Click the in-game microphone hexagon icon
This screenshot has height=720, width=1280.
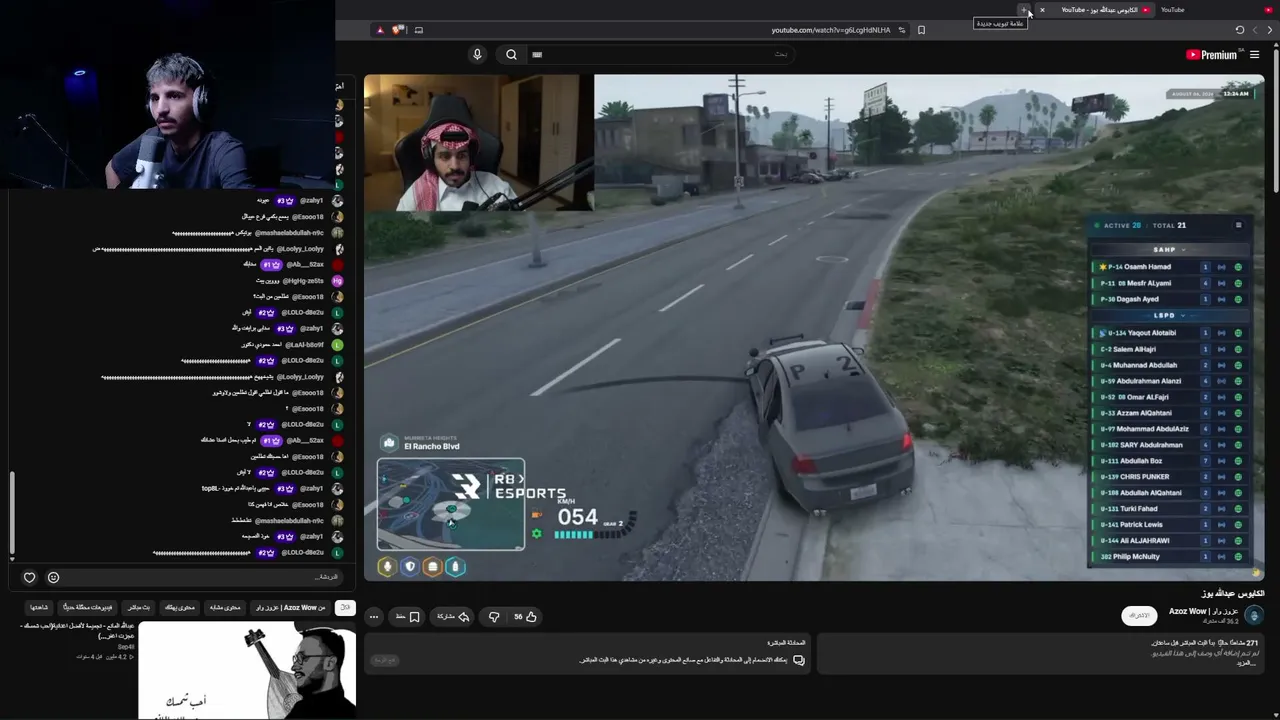(x=387, y=567)
